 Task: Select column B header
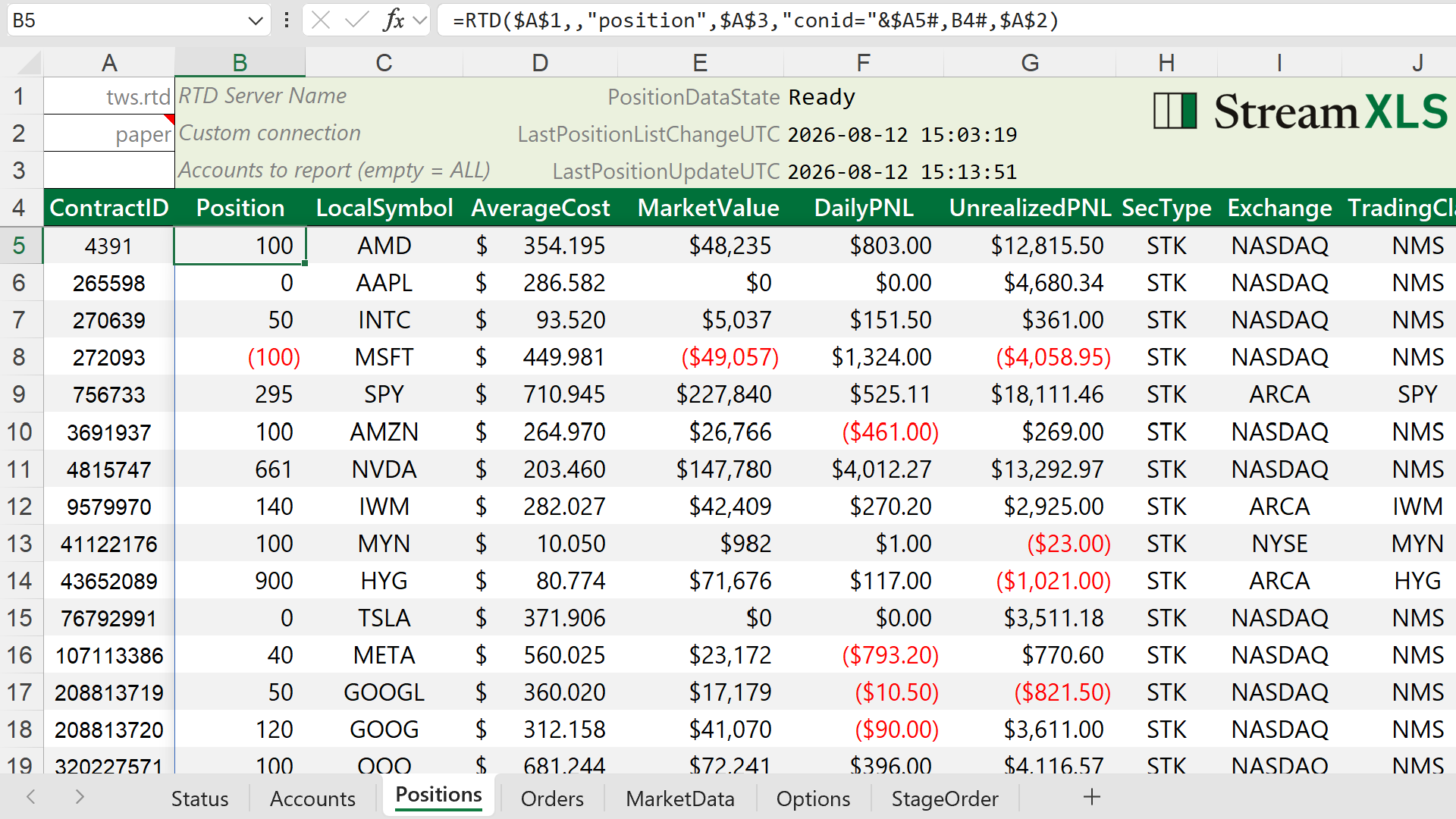[240, 63]
